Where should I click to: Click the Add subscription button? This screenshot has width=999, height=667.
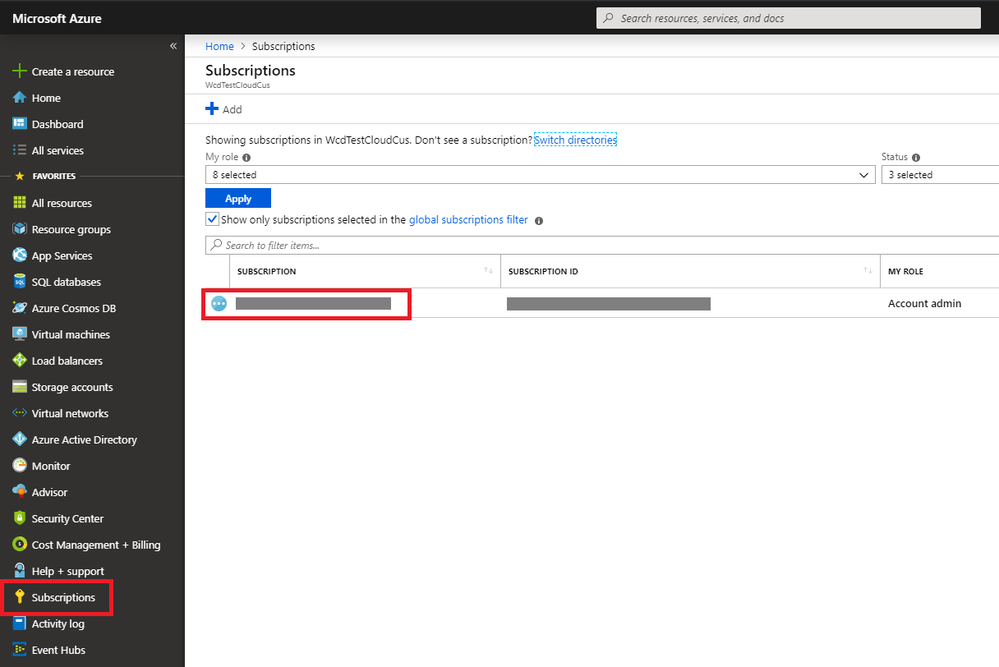click(224, 109)
